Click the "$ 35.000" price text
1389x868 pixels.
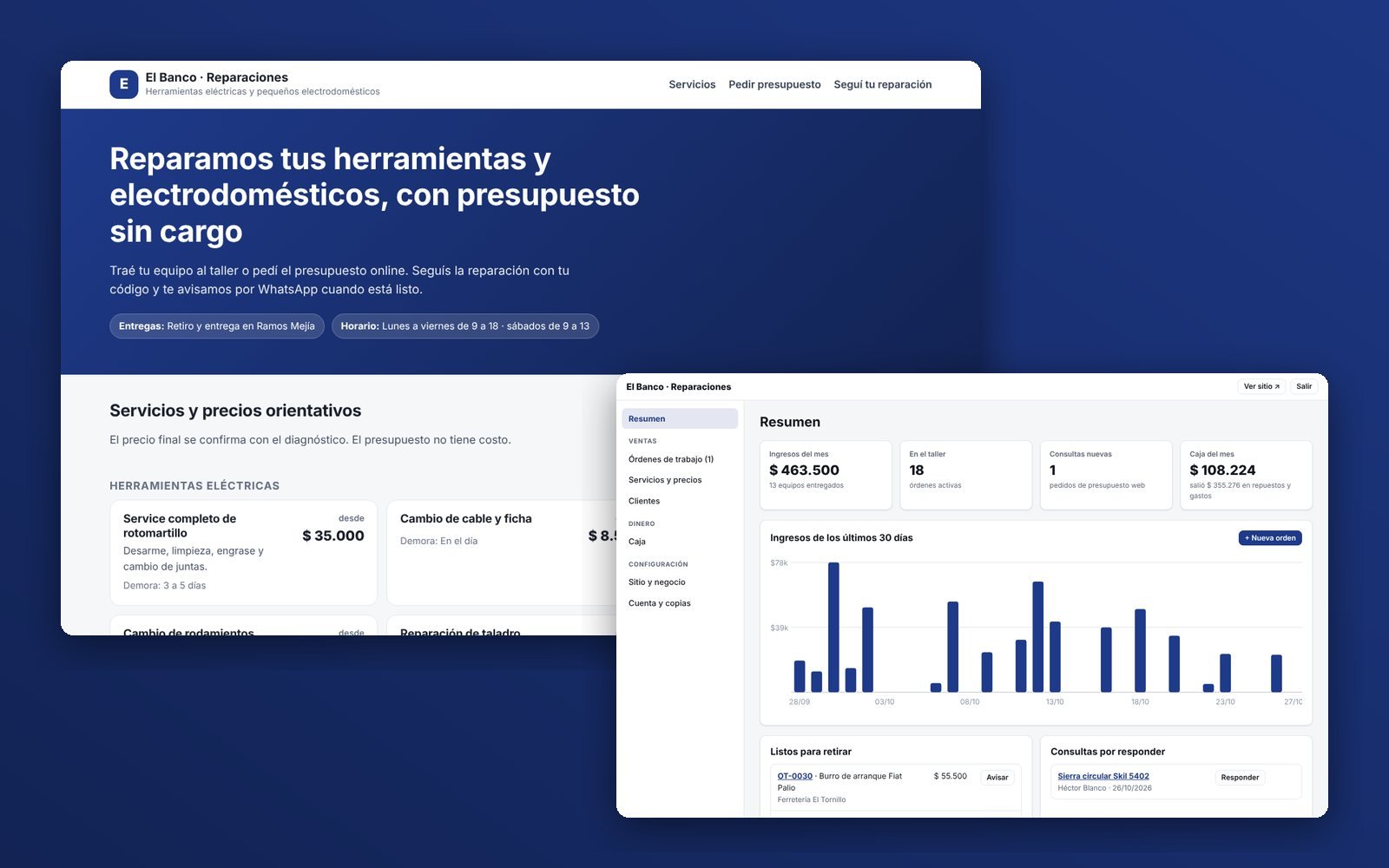coord(333,536)
